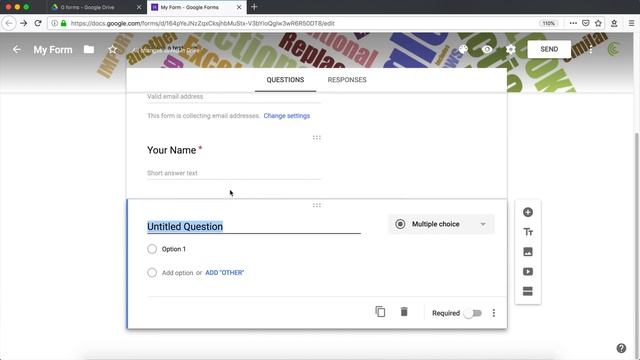Click the drag handle above Your Name

[x=317, y=138]
